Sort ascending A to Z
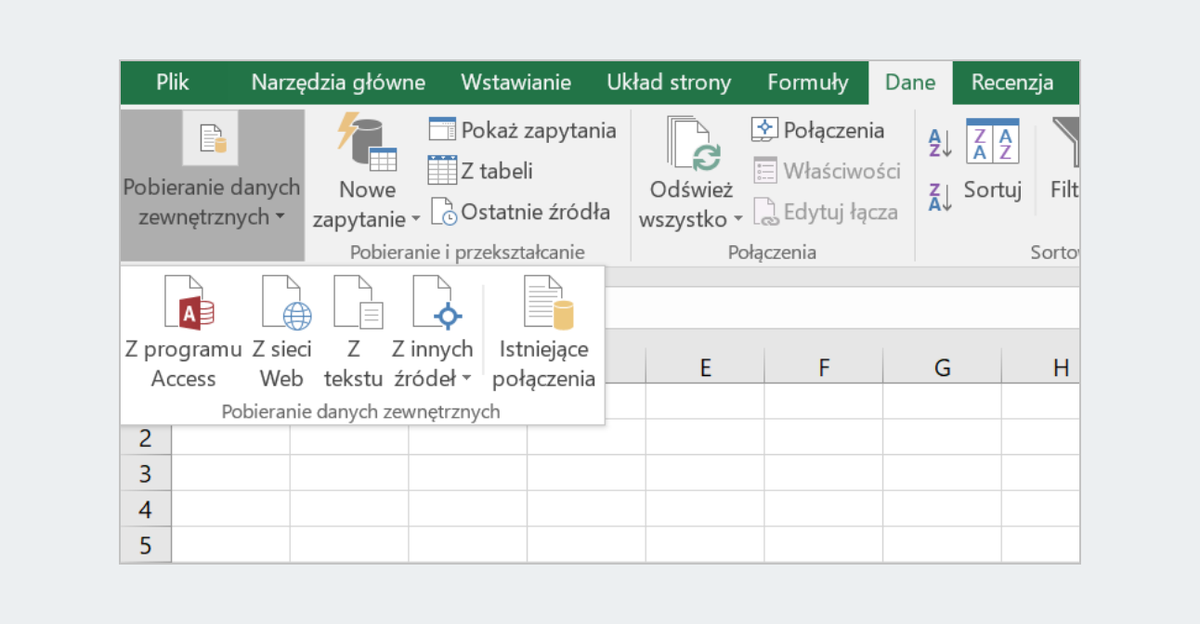 pos(941,143)
